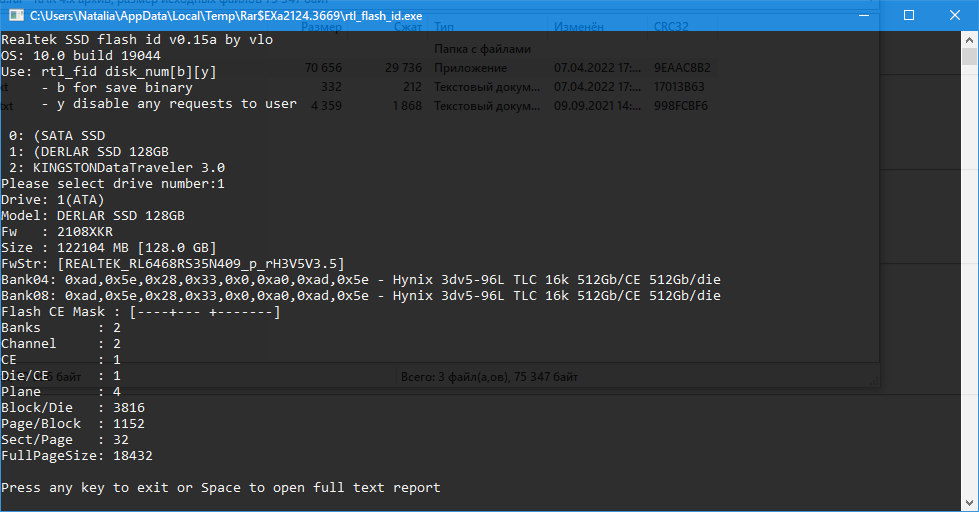Click the 'FullPageSize: 18432' line

point(77,456)
